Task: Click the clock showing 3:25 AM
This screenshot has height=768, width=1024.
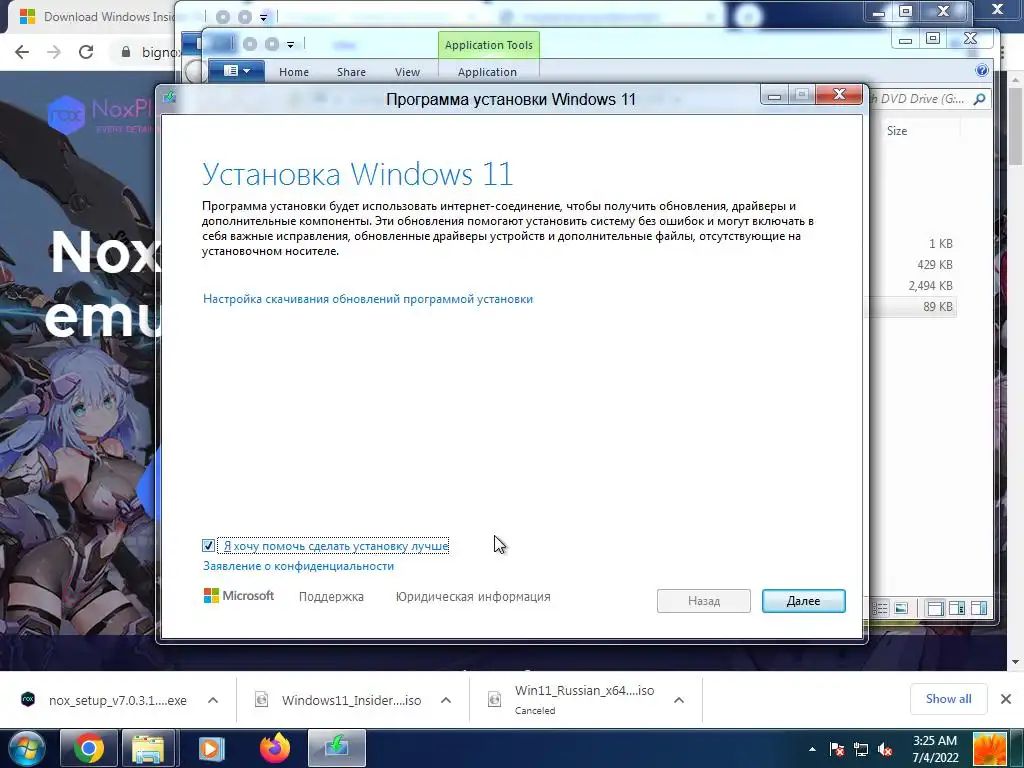Action: [935, 749]
